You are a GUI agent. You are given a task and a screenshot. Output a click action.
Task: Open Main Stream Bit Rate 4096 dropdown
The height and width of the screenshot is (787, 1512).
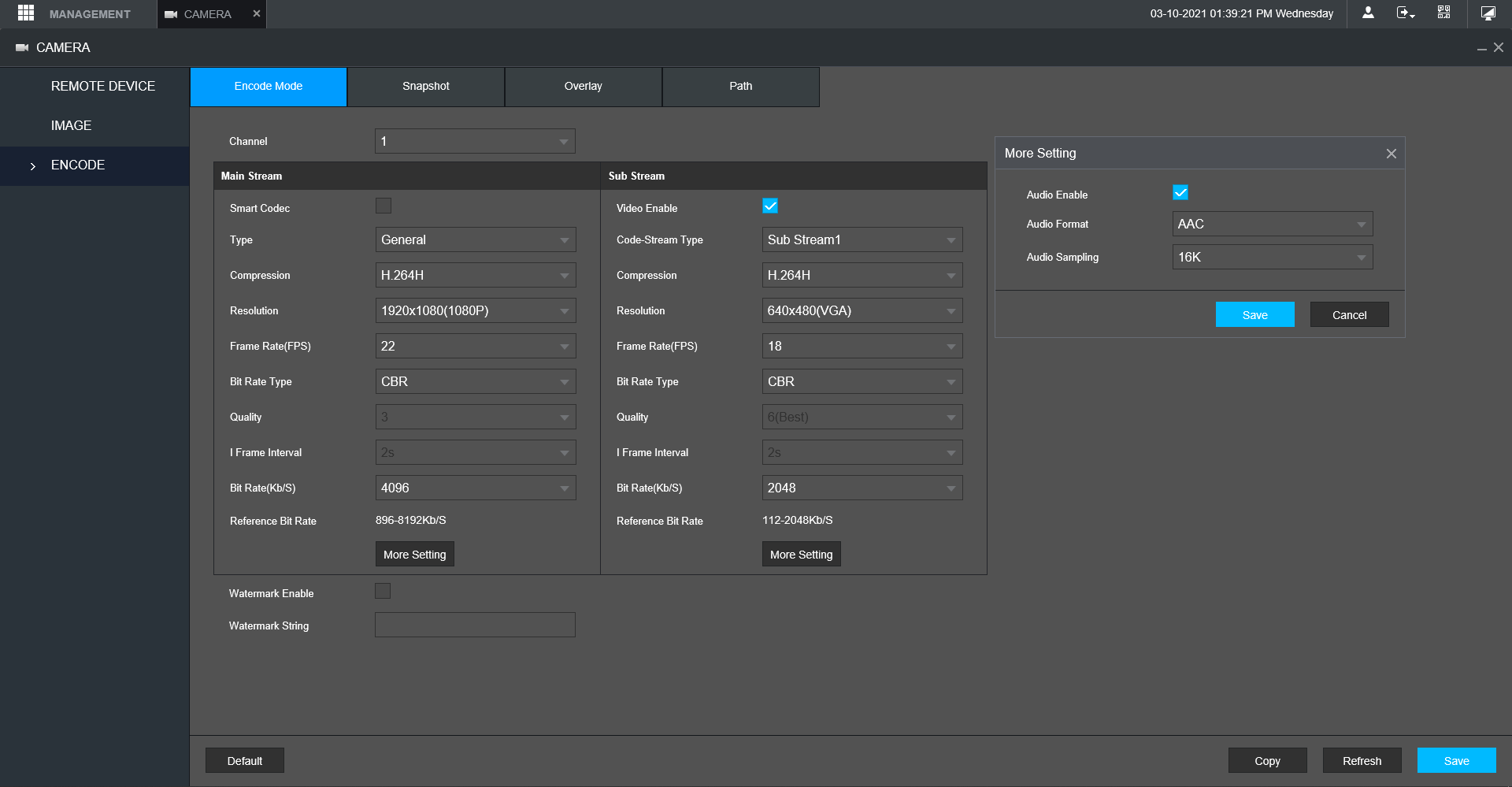tap(476, 488)
